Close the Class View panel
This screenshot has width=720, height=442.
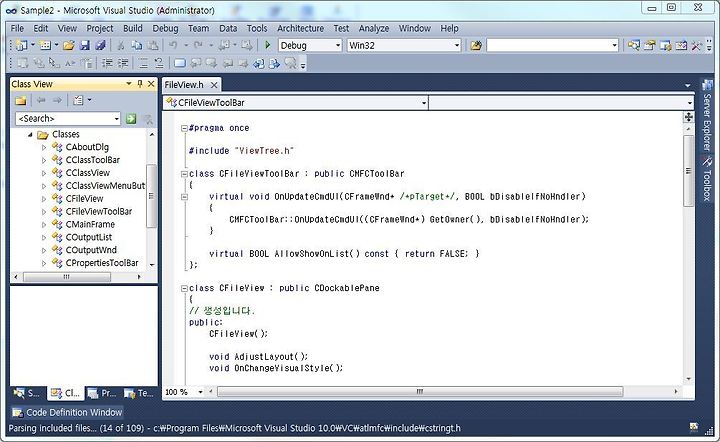[x=151, y=84]
